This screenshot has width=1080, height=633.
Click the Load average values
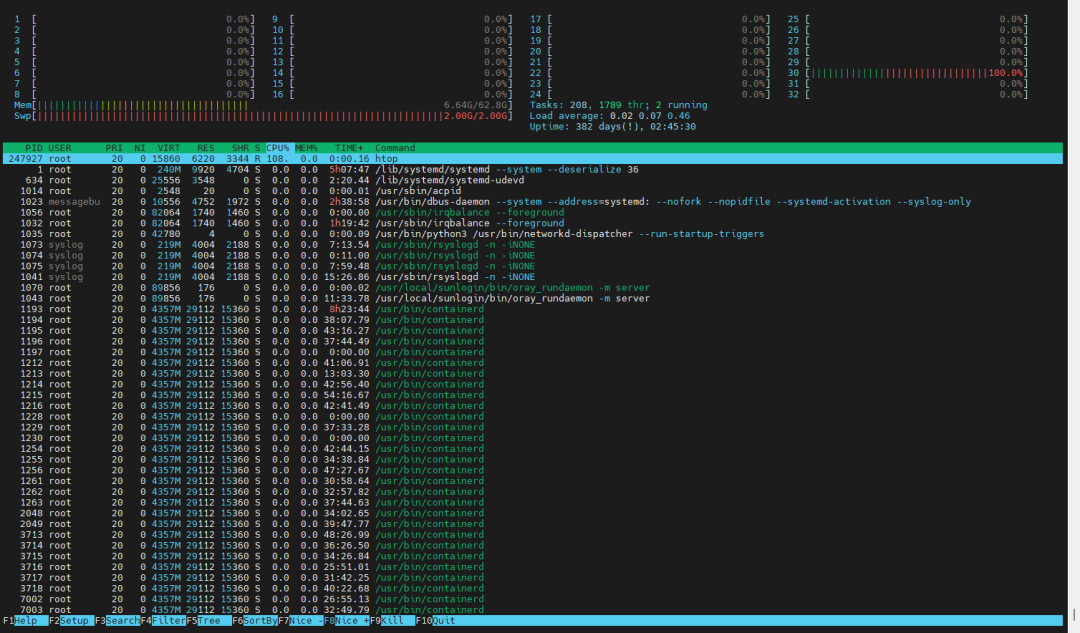[x=650, y=116]
